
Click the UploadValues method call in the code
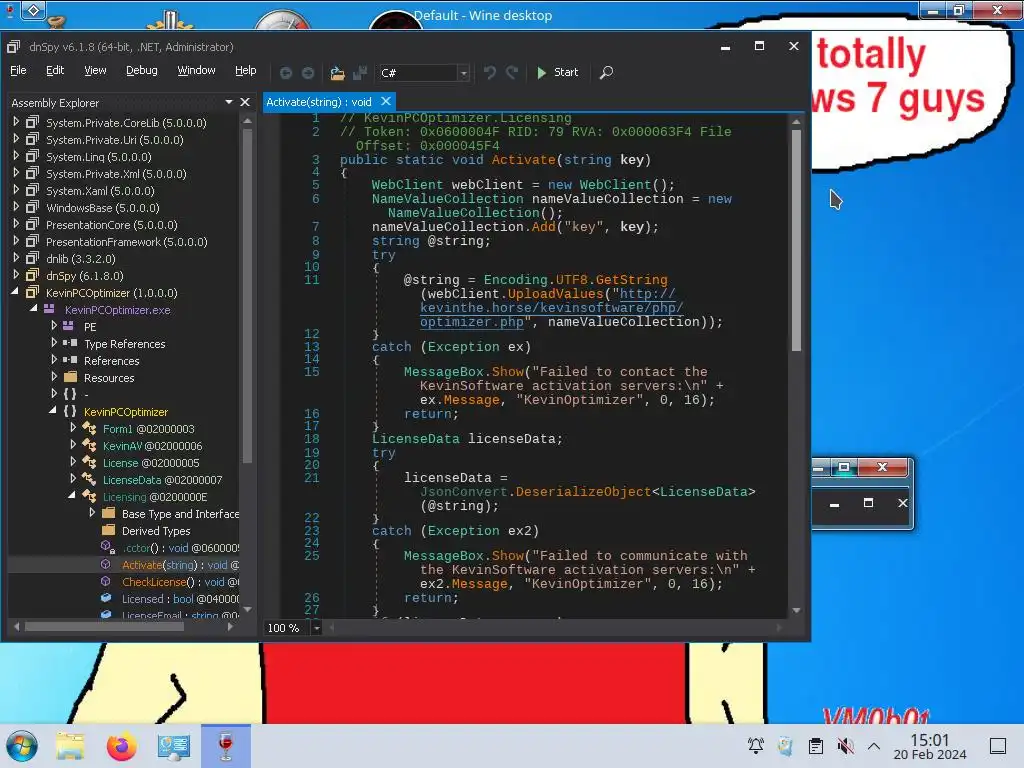point(555,294)
